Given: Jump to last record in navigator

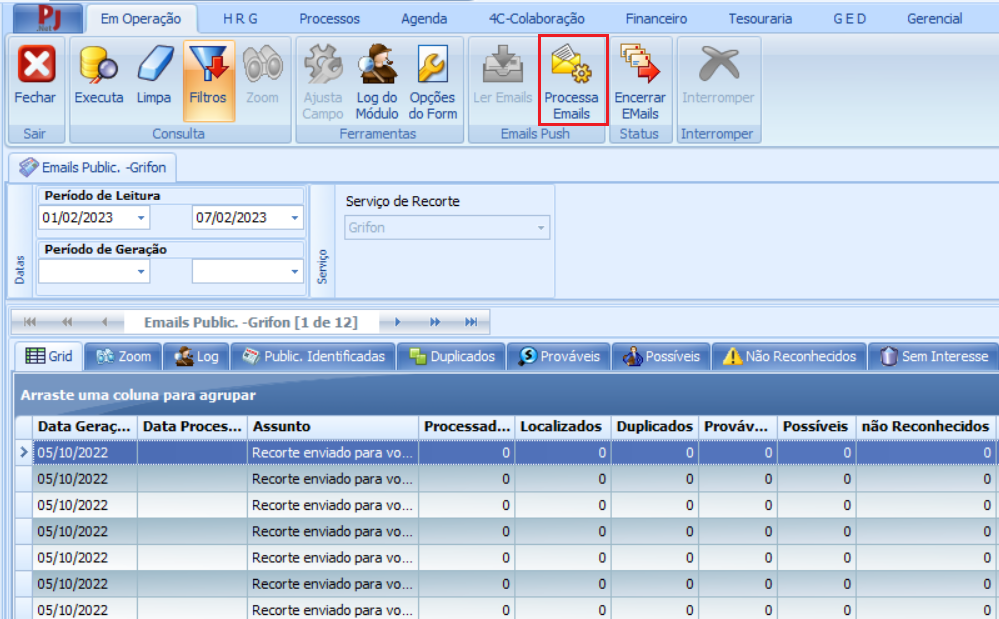Looking at the screenshot, I should pyautogui.click(x=470, y=322).
